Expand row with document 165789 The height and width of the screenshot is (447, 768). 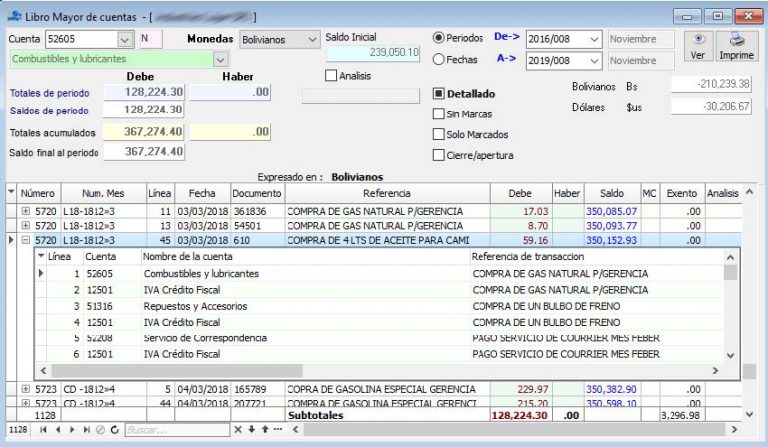pos(25,389)
